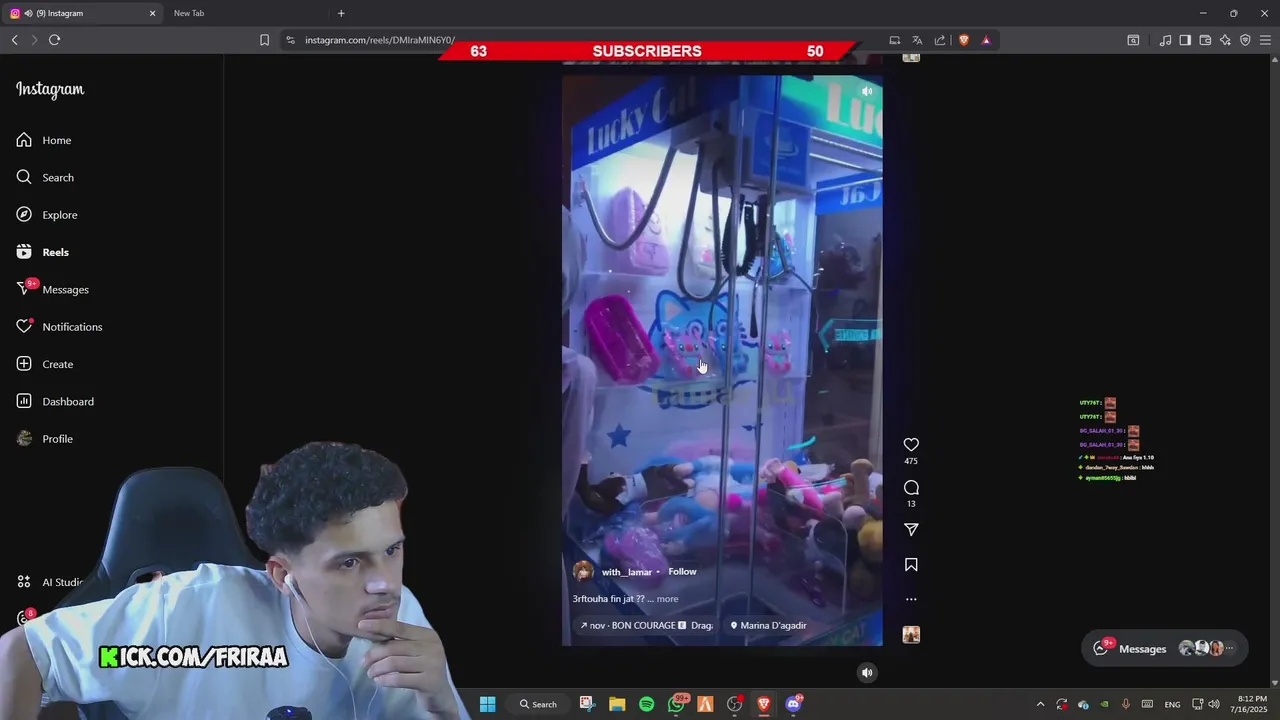The height and width of the screenshot is (720, 1280).
Task: Open File Explorer from taskbar
Action: (617, 704)
